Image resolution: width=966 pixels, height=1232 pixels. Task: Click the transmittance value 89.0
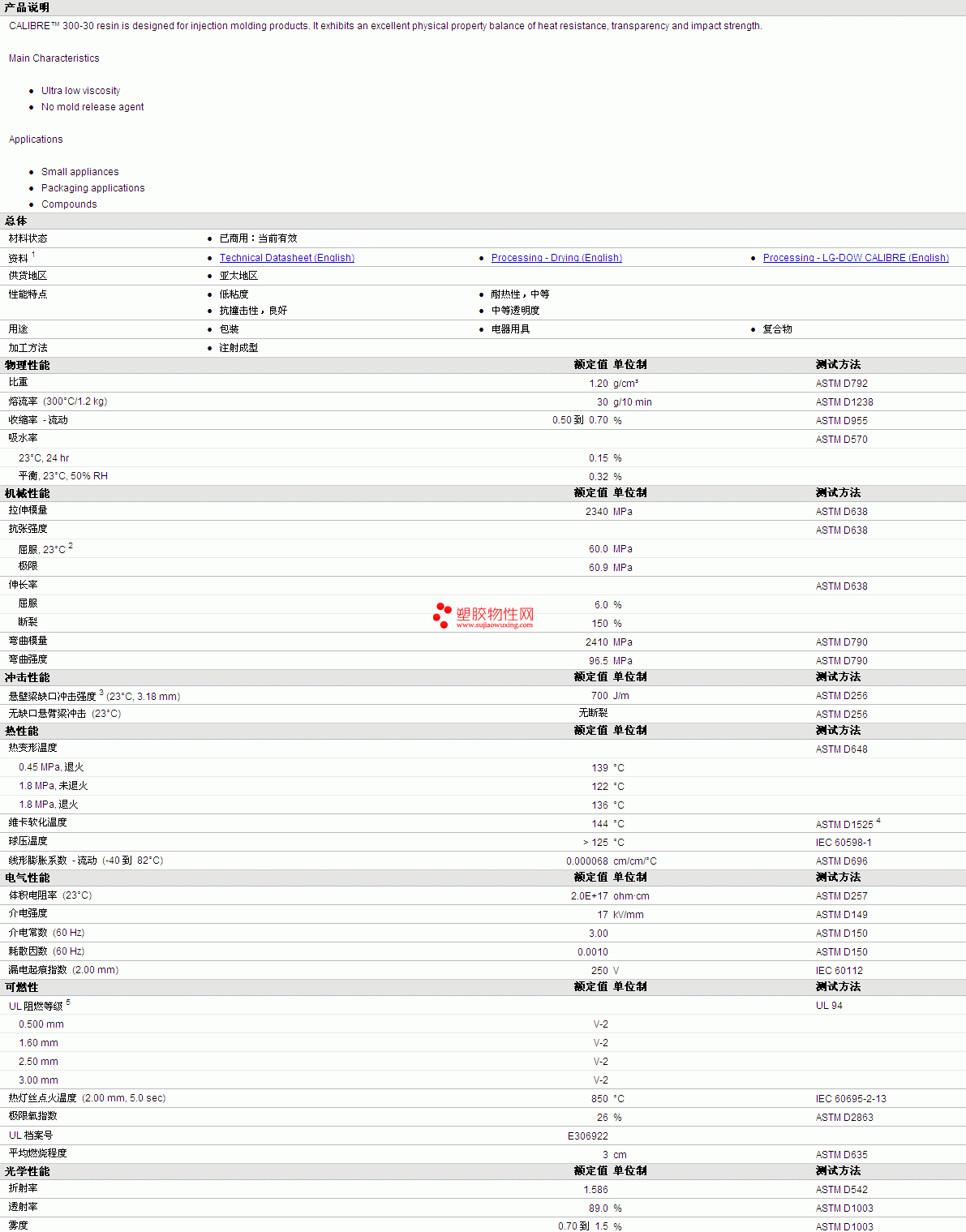[x=599, y=1208]
